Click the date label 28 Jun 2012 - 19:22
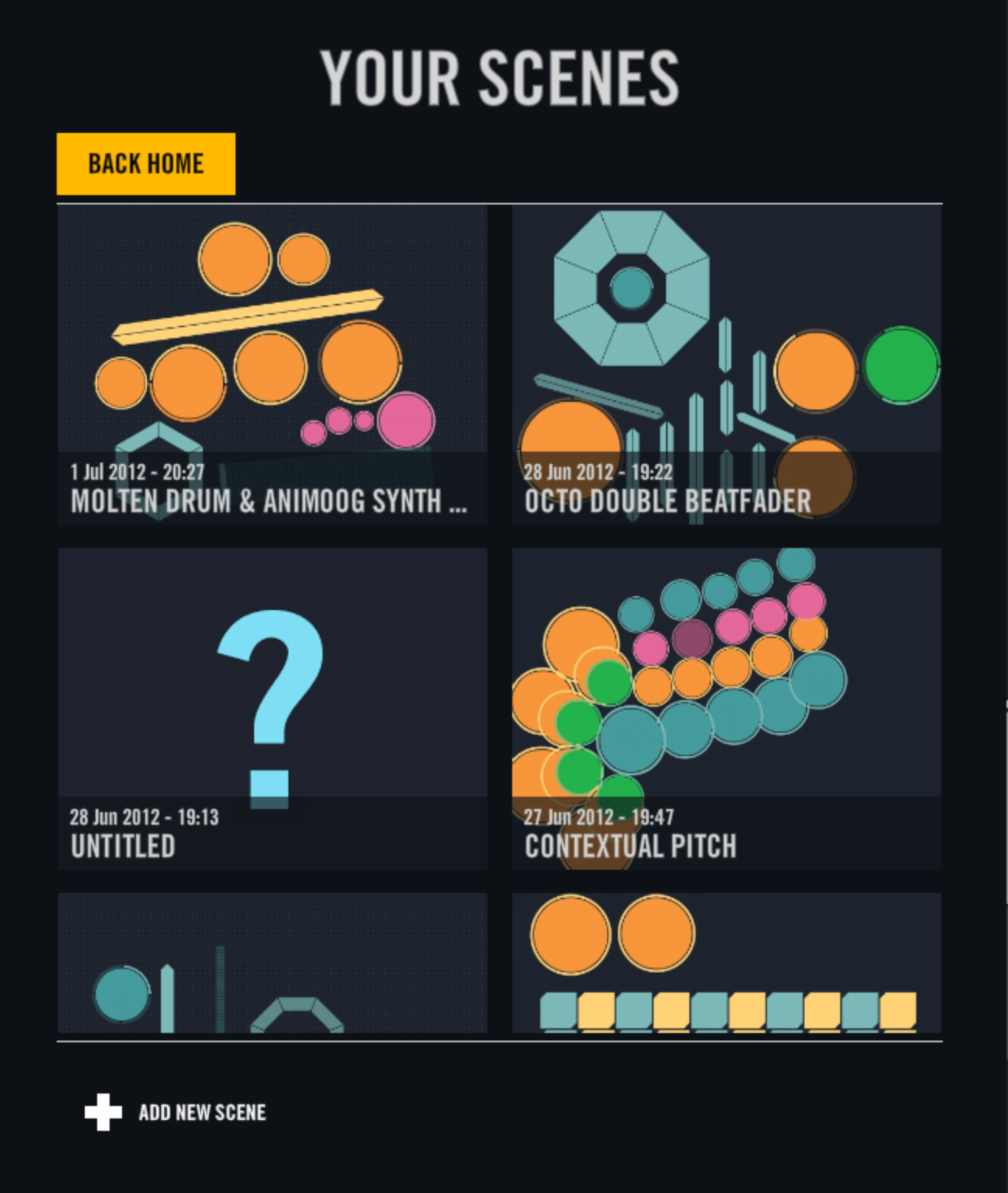Image resolution: width=1008 pixels, height=1193 pixels. pos(599,471)
